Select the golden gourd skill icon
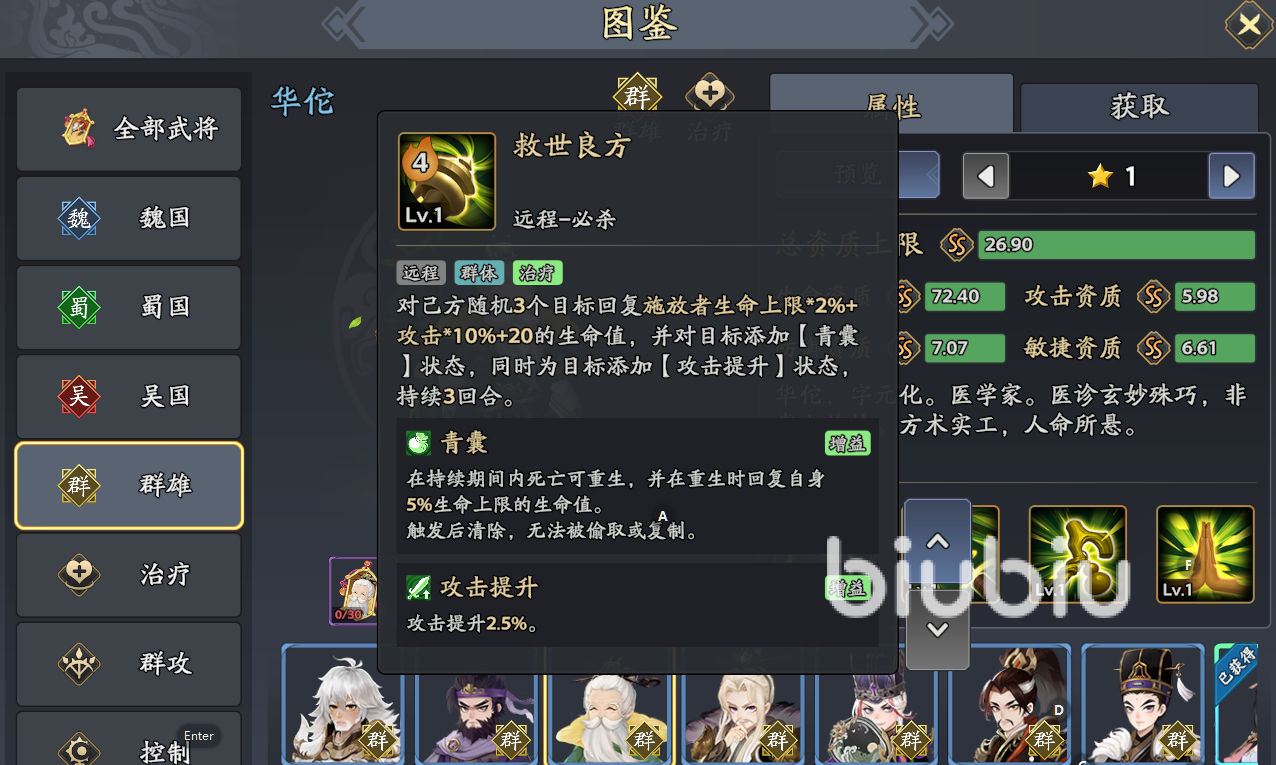Viewport: 1276px width, 765px height. pos(1078,554)
